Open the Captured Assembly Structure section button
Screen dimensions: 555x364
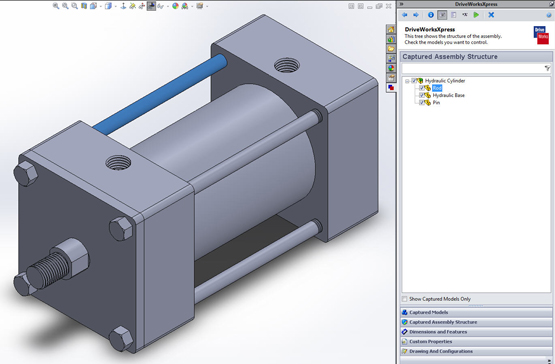pos(476,322)
